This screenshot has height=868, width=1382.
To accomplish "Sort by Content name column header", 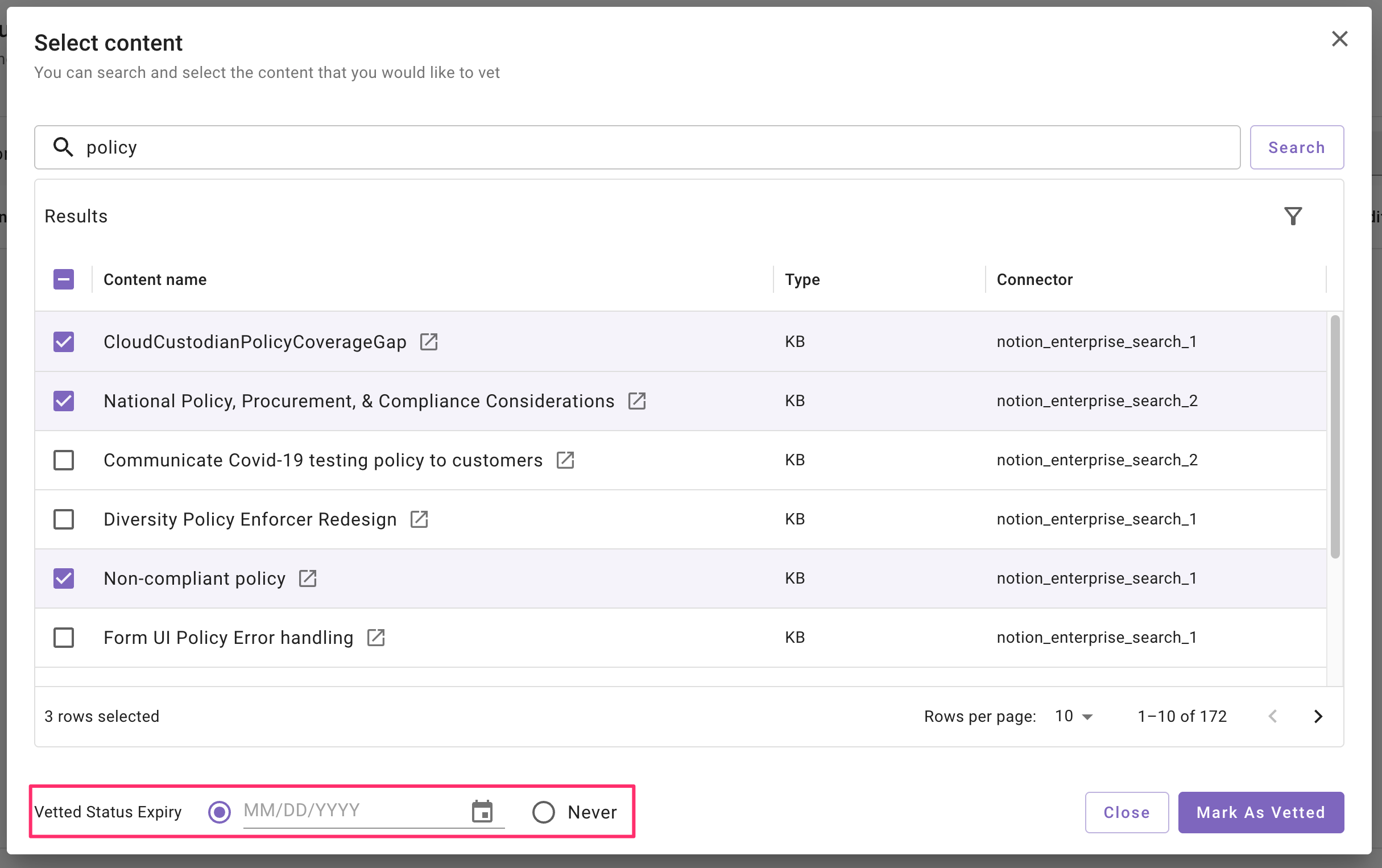I will 155,280.
